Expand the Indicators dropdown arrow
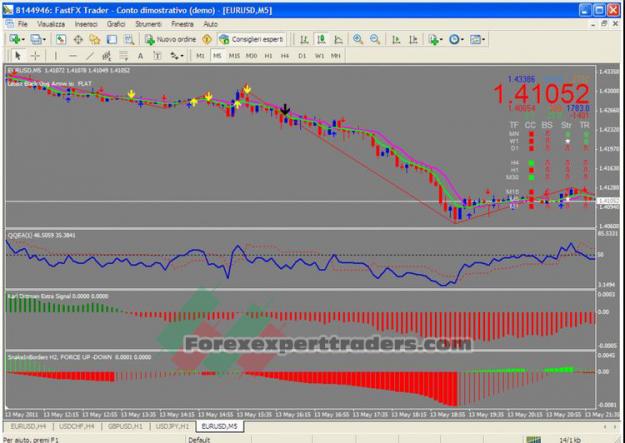The image size is (625, 443). click(x=441, y=39)
